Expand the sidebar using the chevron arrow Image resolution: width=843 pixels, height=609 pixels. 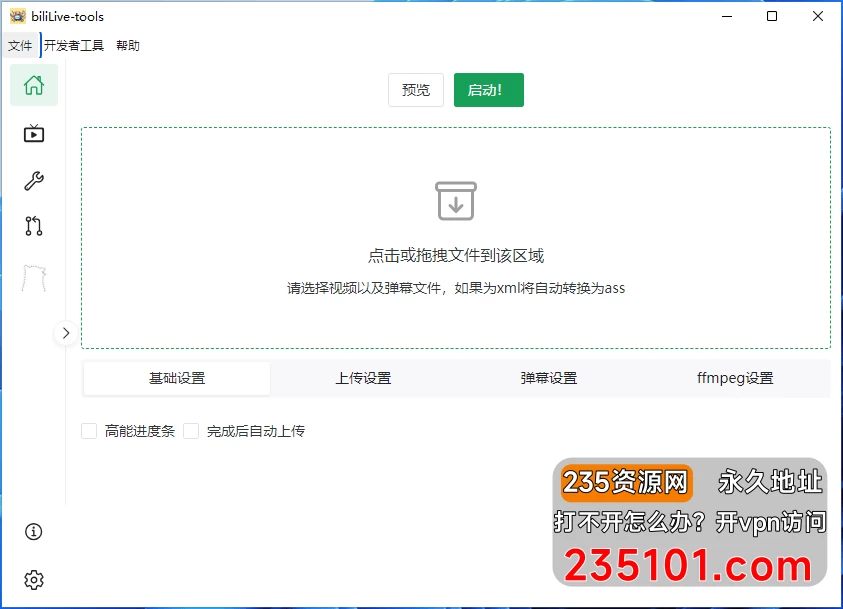[x=65, y=333]
